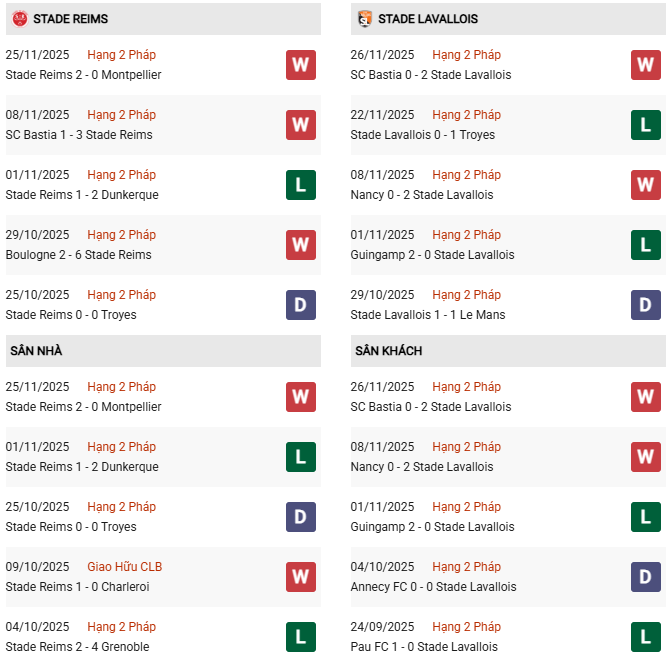Open the Boulogne 2 - 6 Stade Reims match
This screenshot has width=666, height=661.
(x=79, y=255)
